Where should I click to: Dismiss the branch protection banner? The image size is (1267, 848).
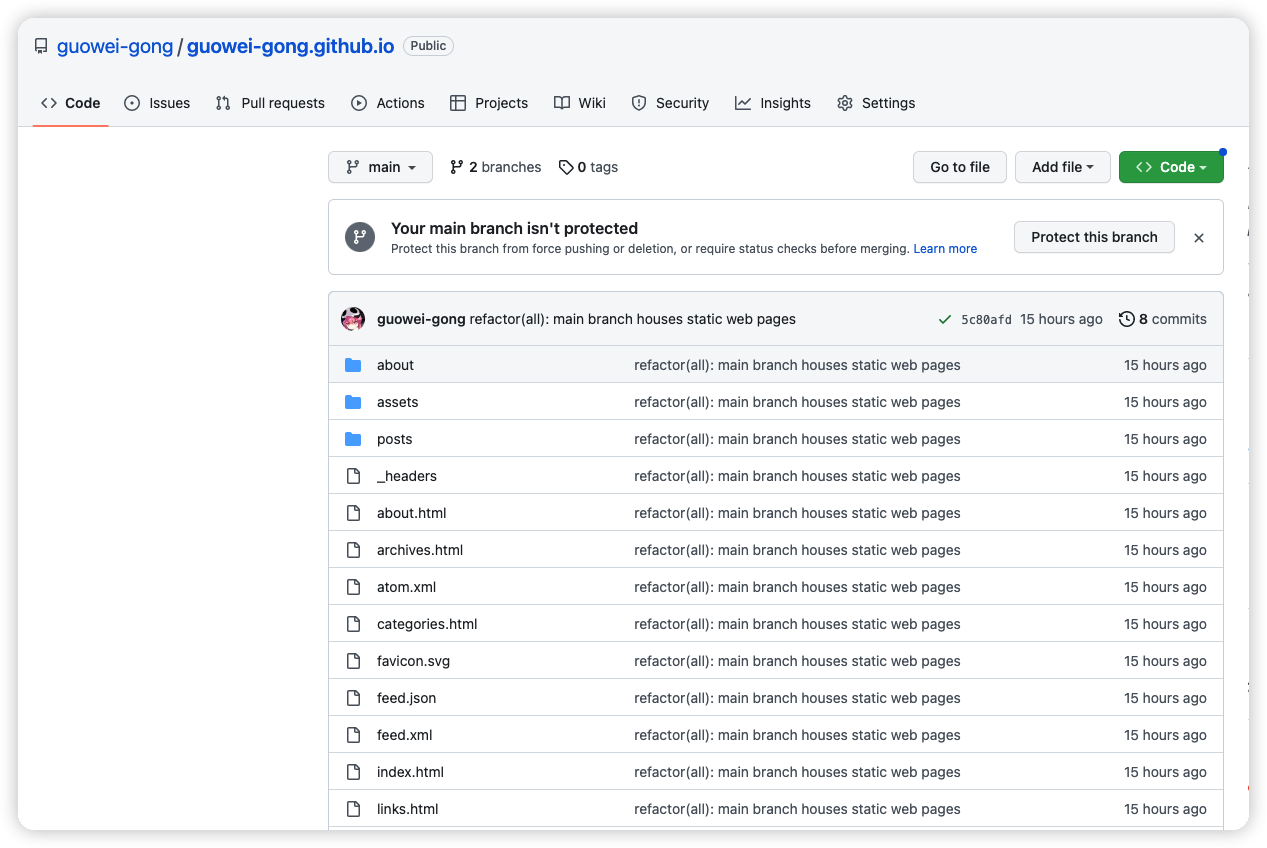(1198, 237)
